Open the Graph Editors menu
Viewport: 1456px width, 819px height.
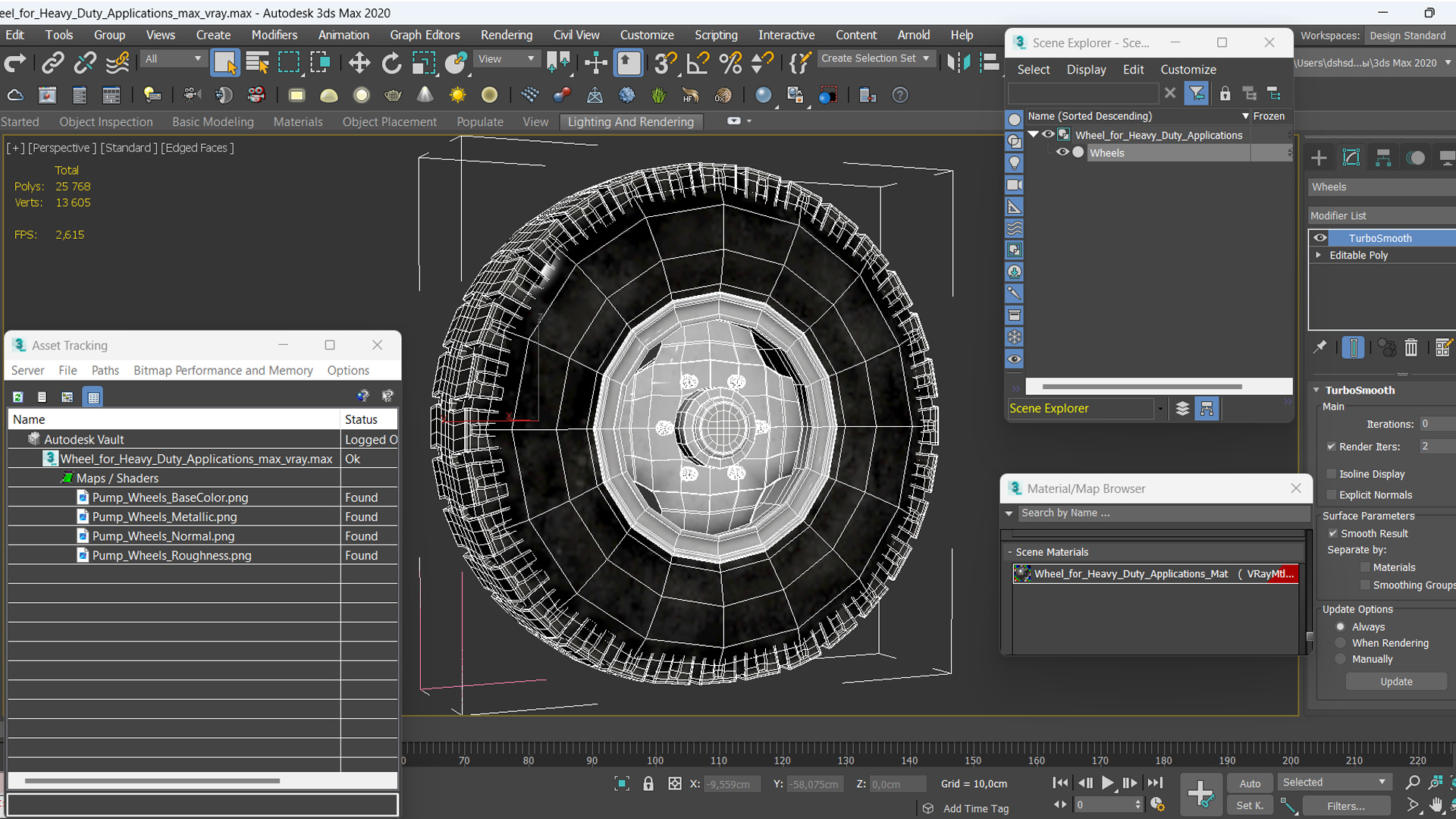tap(425, 35)
